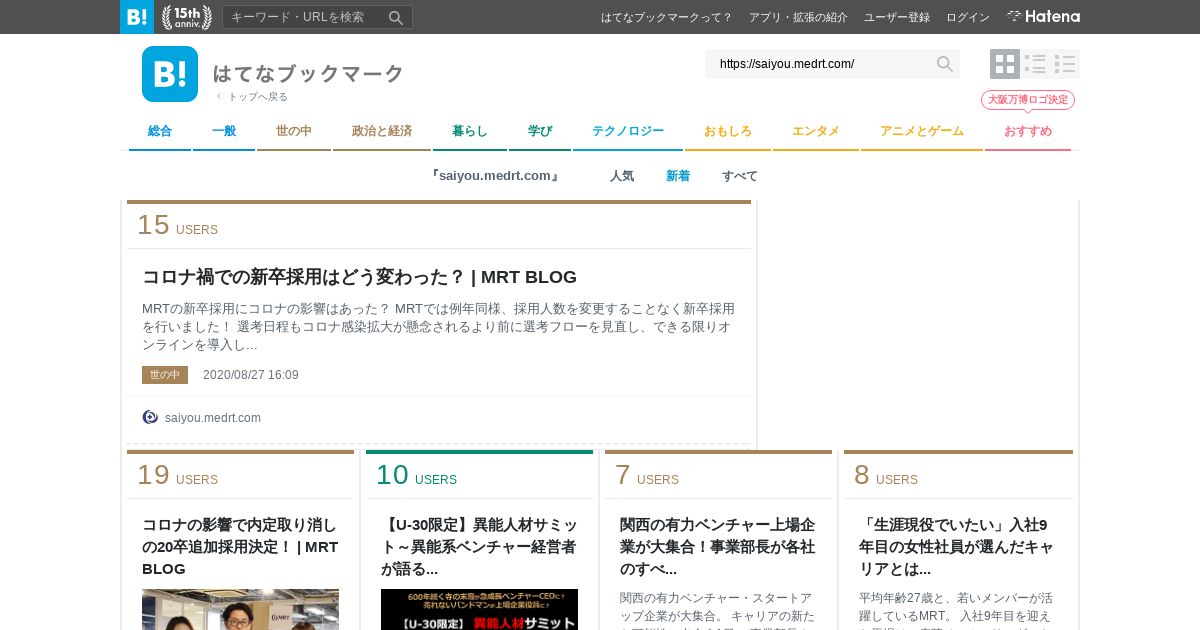Open はてなブックマークって？ link
The image size is (1200, 630).
(666, 17)
